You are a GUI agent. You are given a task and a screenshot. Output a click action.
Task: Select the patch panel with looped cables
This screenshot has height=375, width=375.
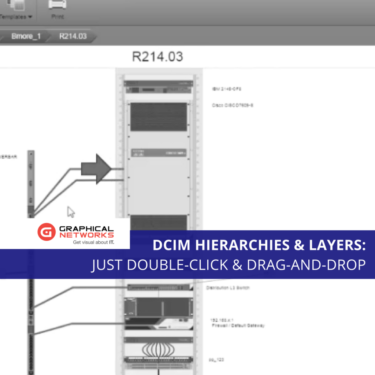pos(159,354)
